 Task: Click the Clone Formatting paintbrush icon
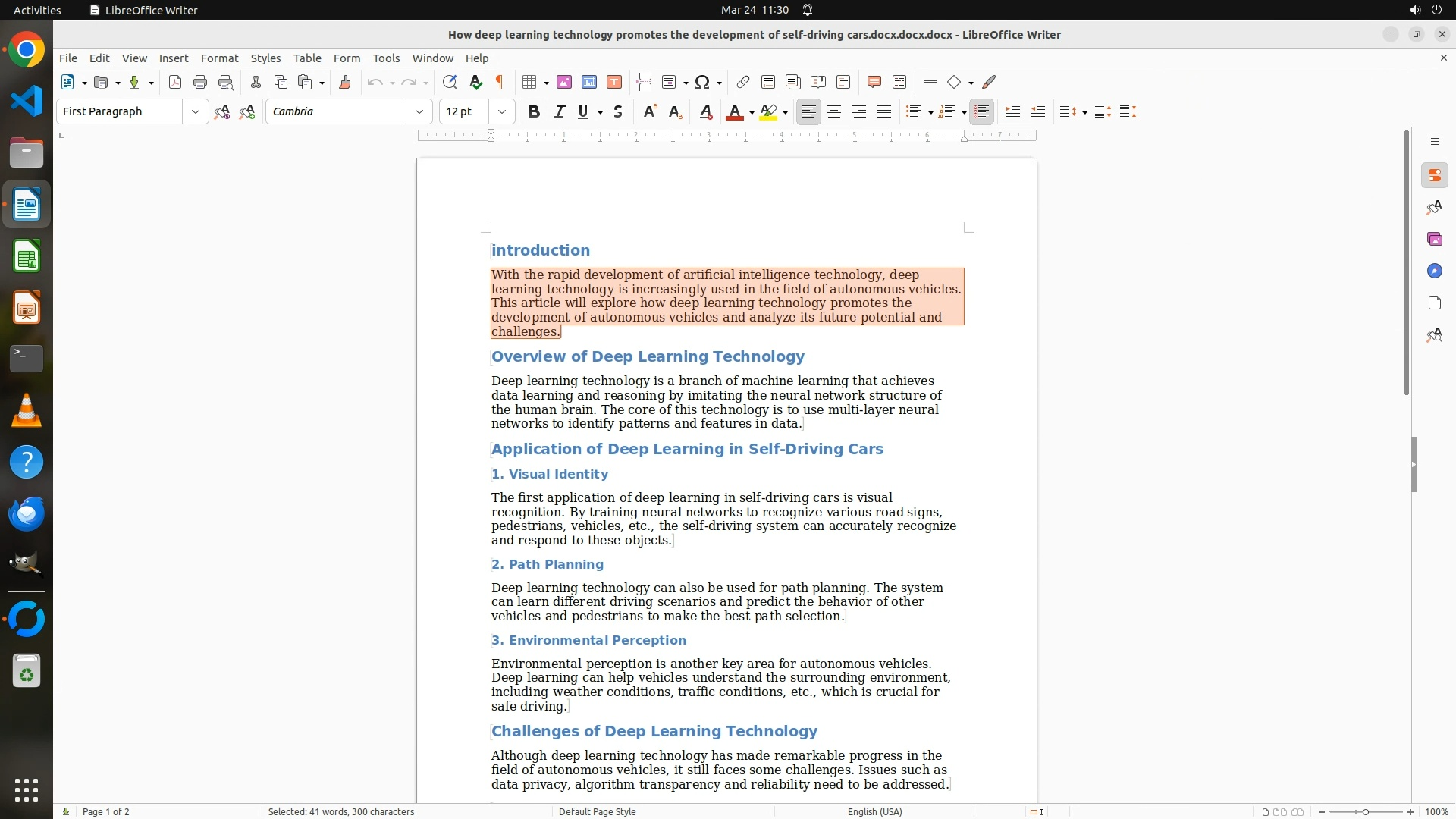(345, 82)
